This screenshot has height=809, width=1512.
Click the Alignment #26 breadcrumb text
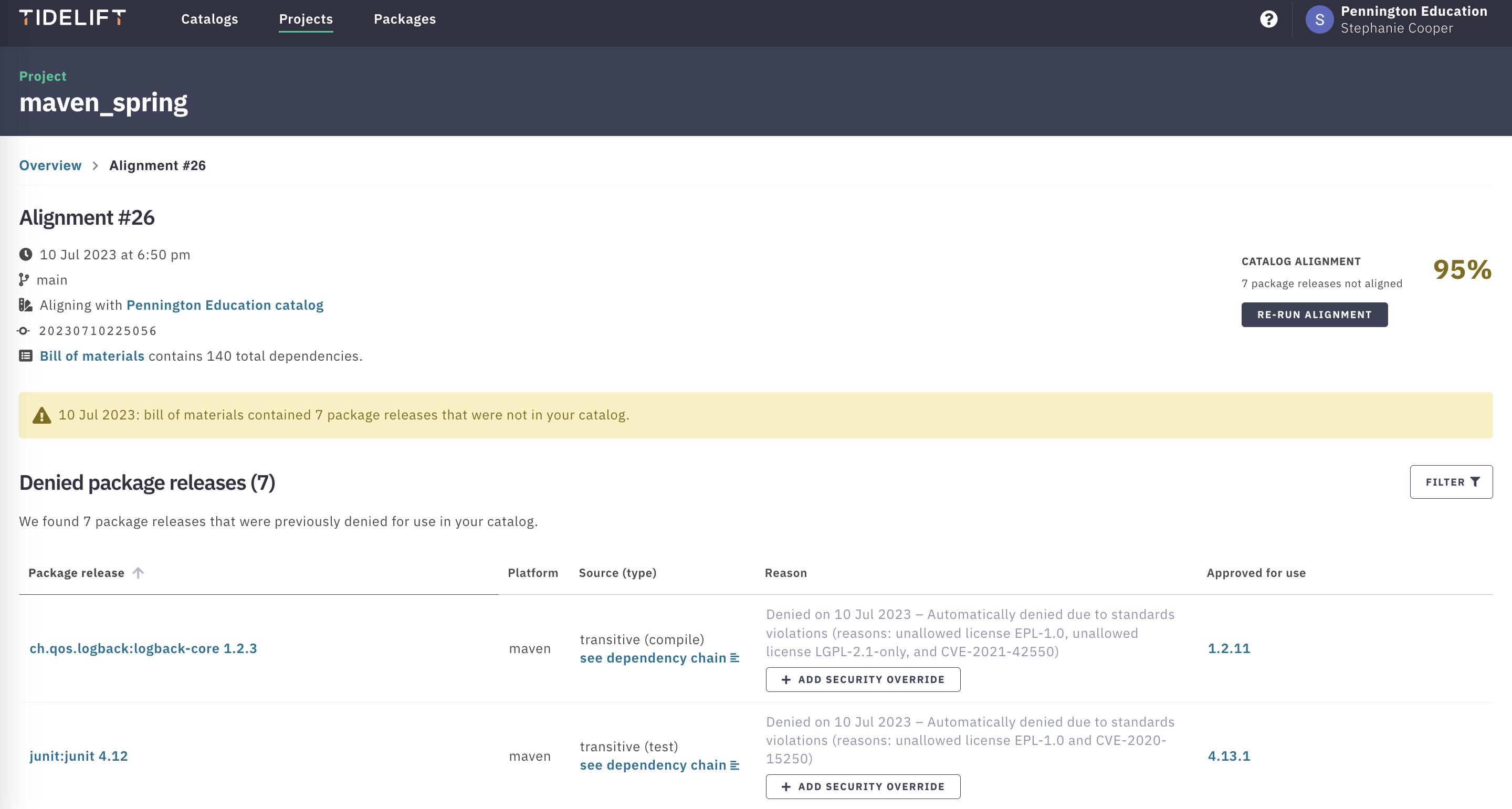pyautogui.click(x=157, y=165)
